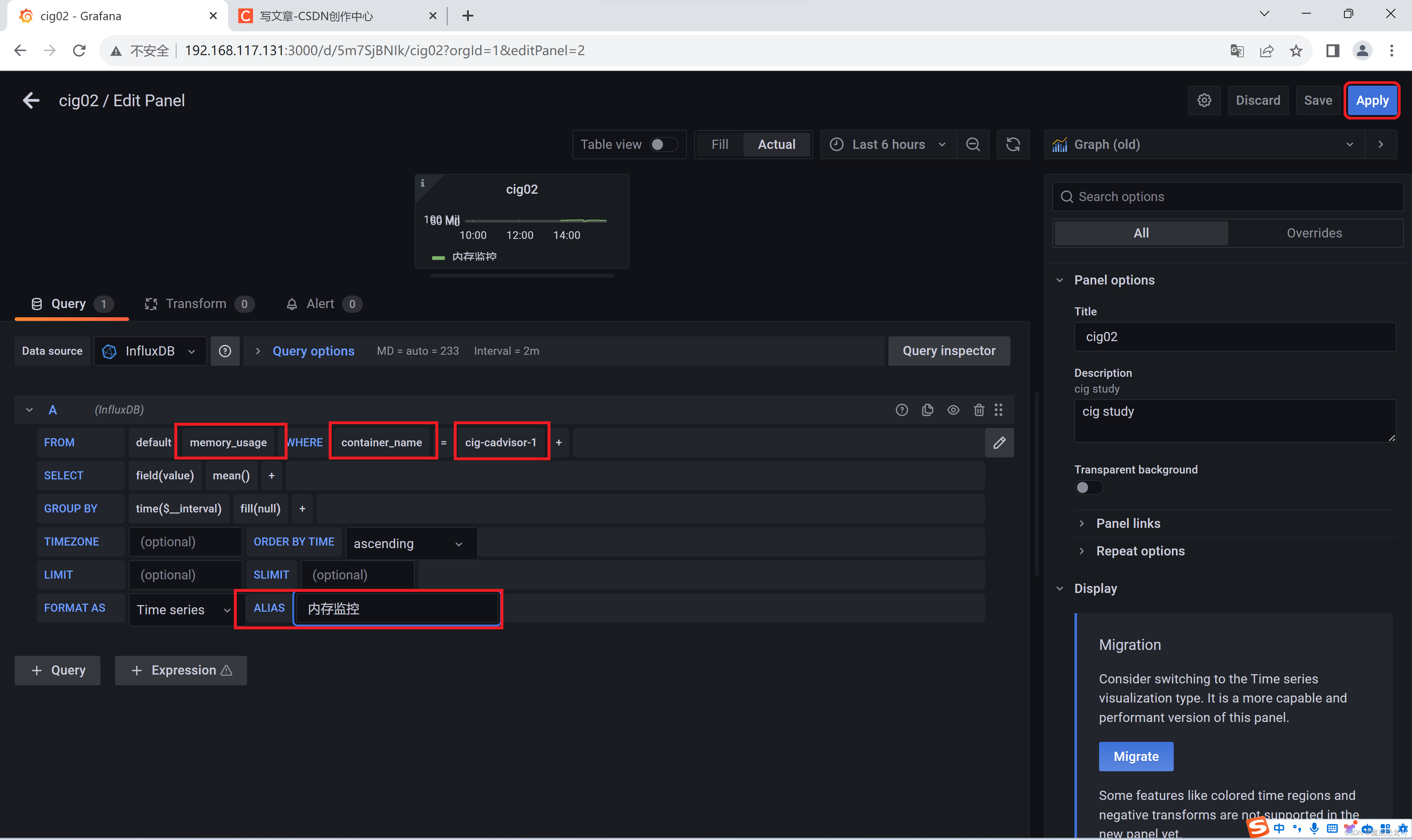Image resolution: width=1412 pixels, height=840 pixels.
Task: Toggle the Transparent background switch
Action: [x=1088, y=487]
